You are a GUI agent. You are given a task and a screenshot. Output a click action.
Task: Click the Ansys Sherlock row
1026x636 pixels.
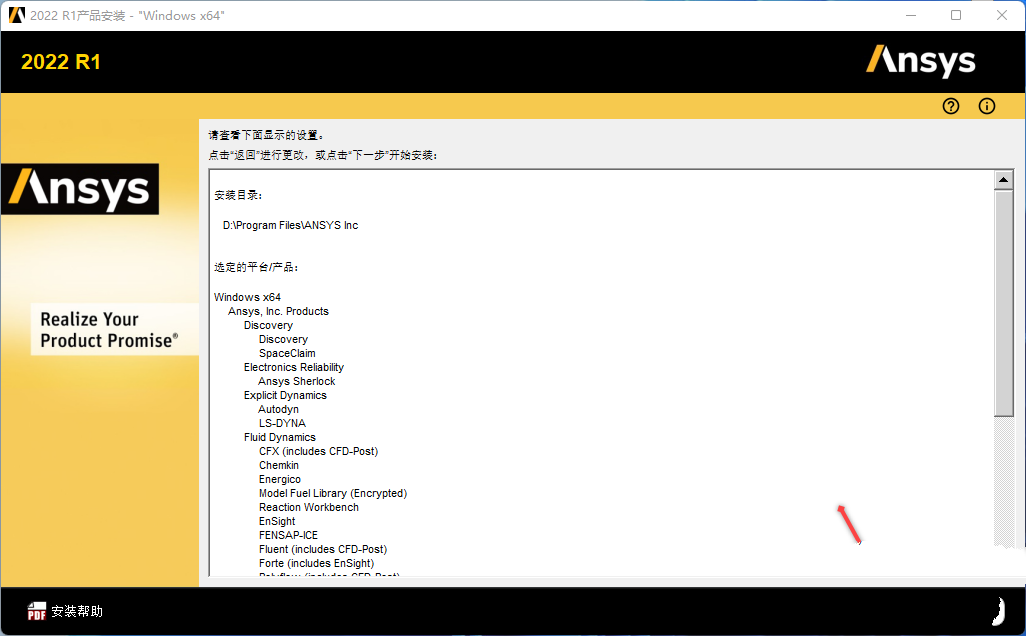pos(296,381)
